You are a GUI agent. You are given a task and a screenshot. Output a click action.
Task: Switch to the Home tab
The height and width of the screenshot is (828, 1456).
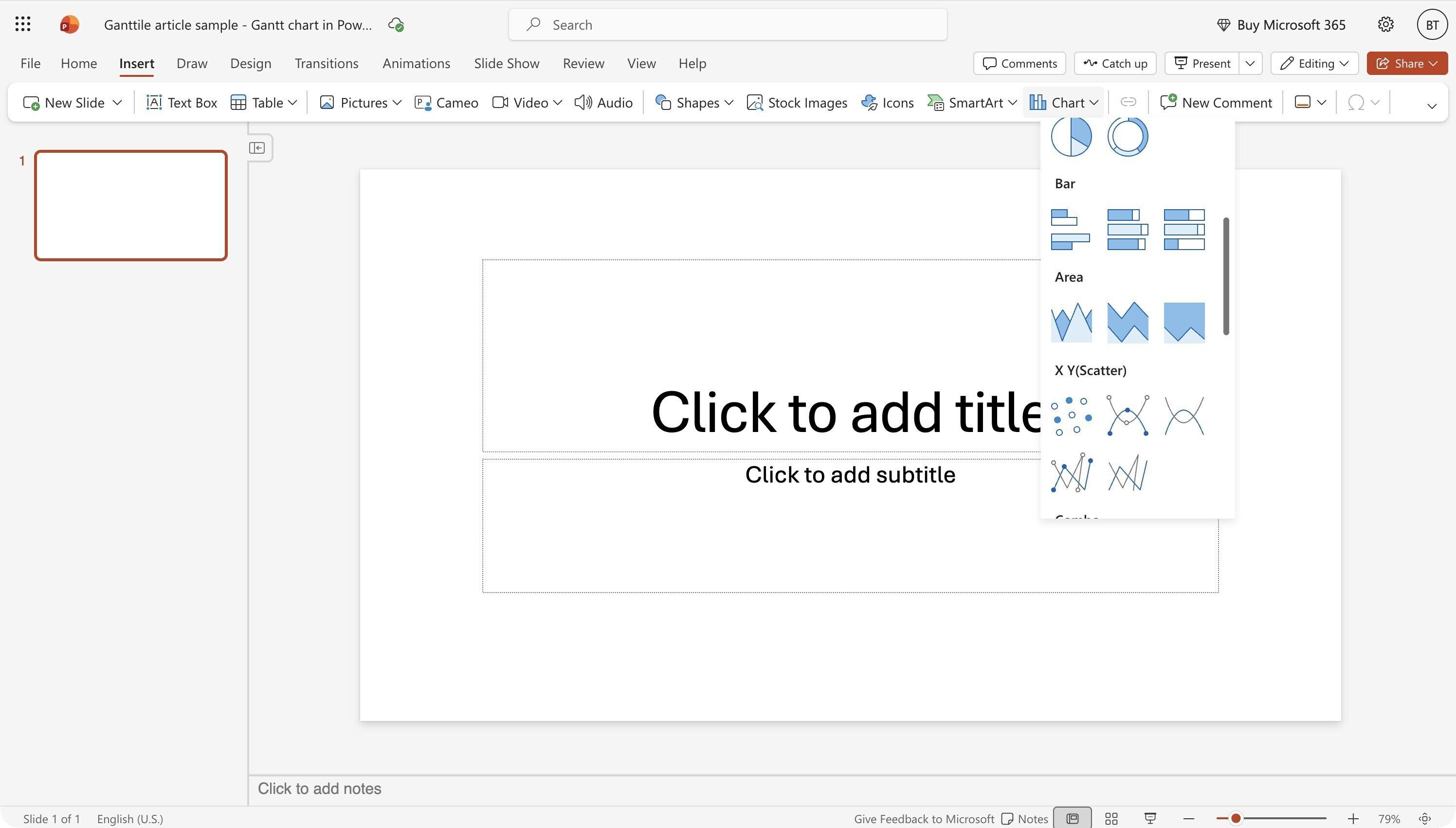pos(78,63)
